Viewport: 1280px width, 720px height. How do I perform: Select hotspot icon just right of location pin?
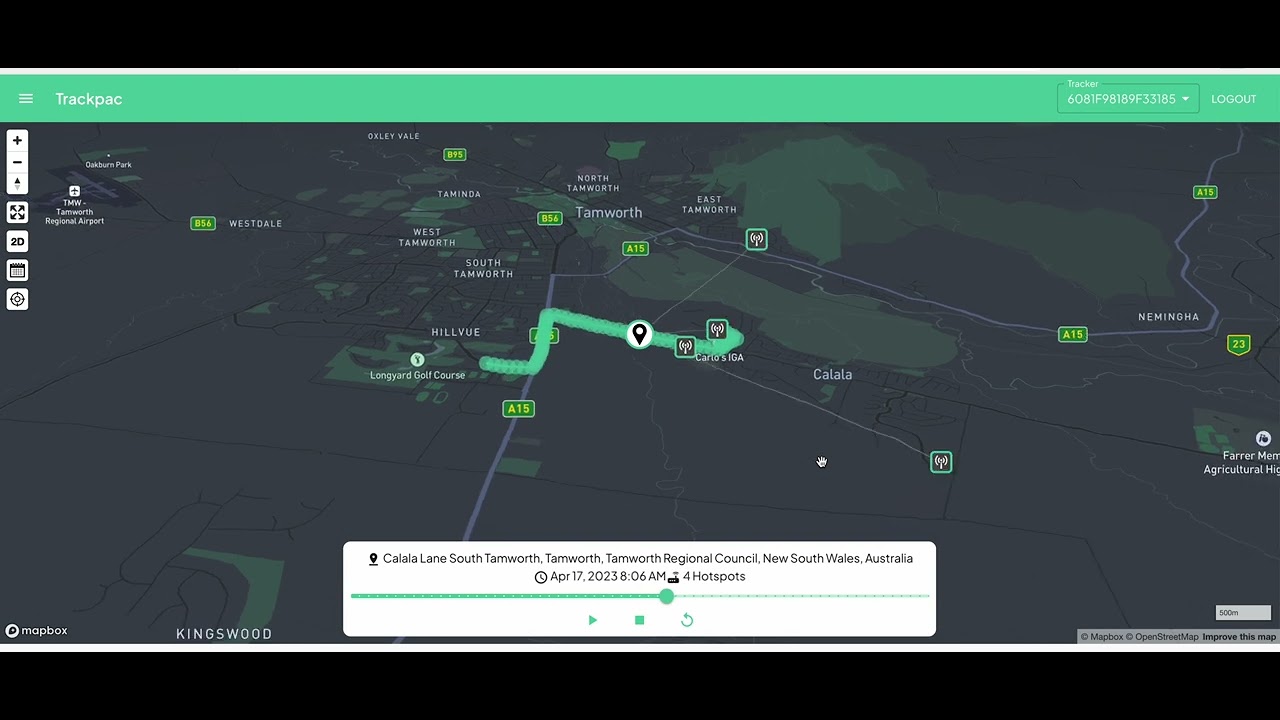[x=685, y=347]
